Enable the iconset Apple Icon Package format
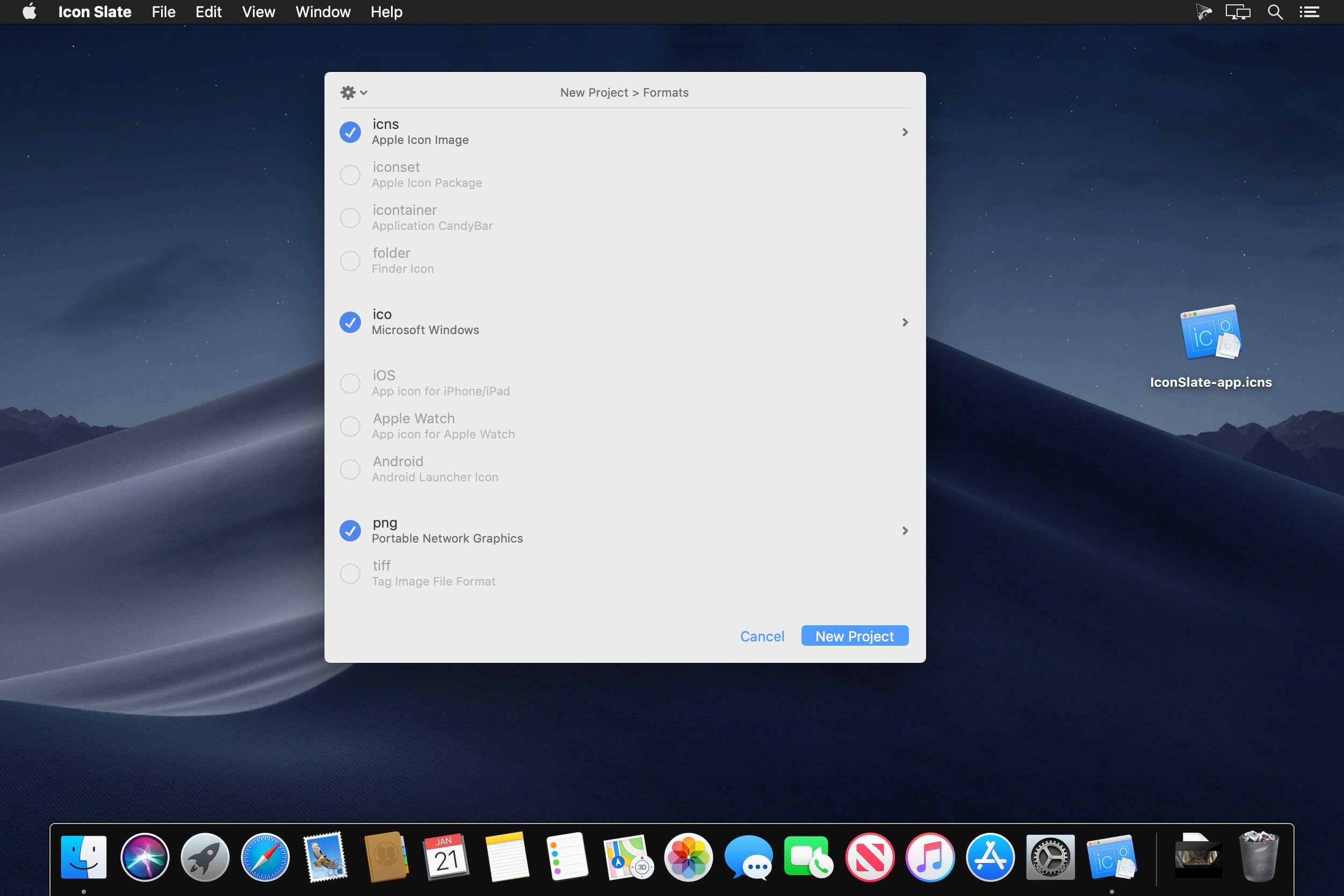 coord(350,175)
